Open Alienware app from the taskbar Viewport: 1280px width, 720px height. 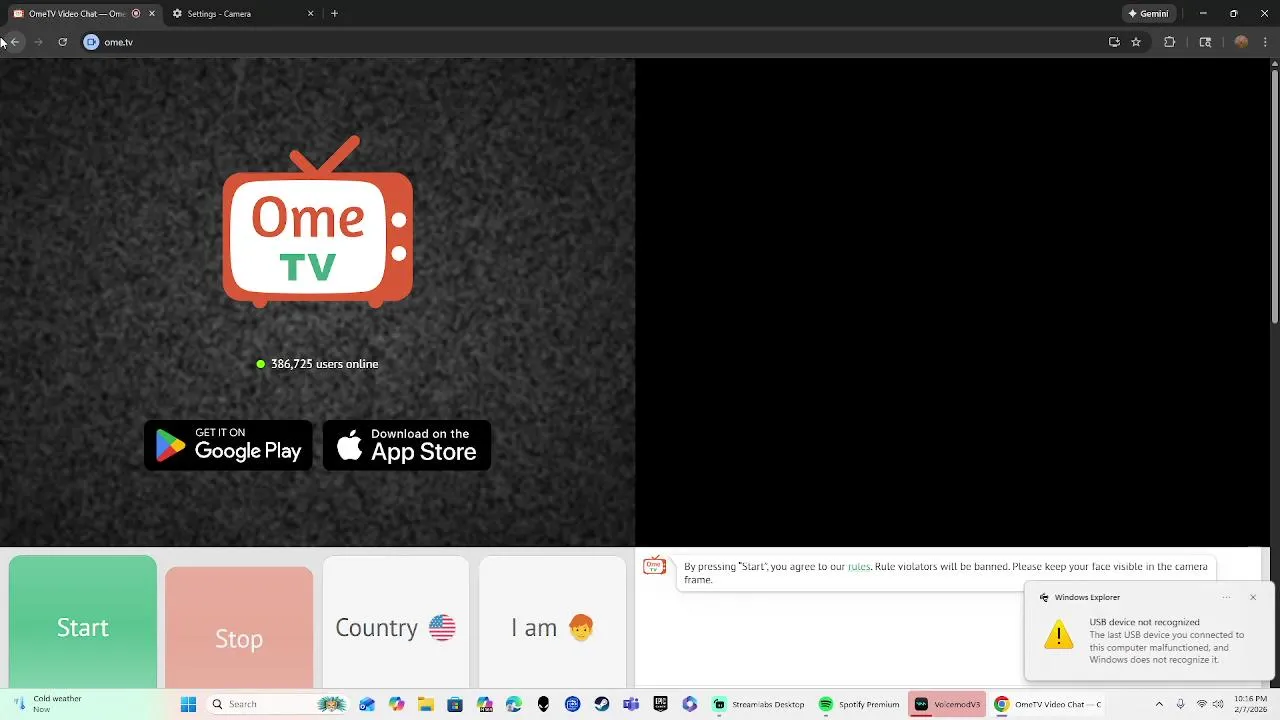543,704
